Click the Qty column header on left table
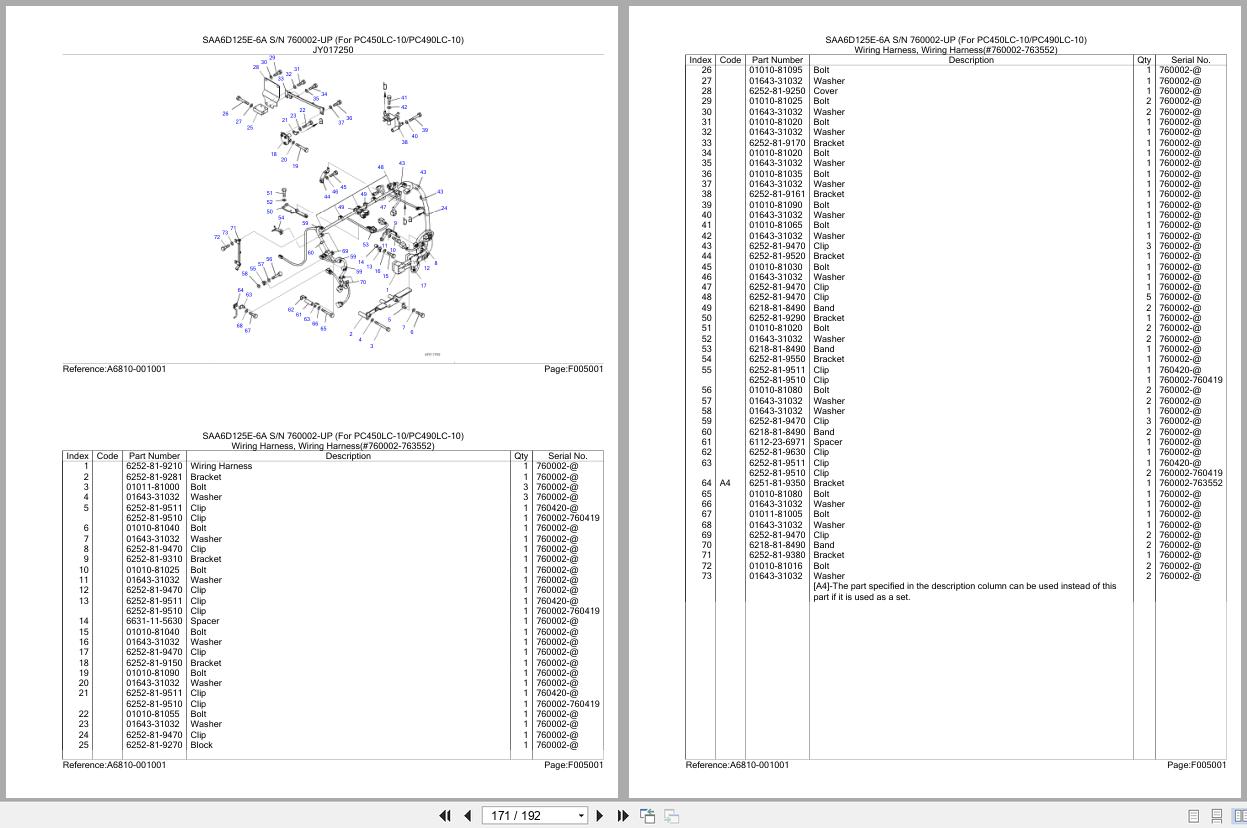The height and width of the screenshot is (828, 1247). [x=521, y=456]
